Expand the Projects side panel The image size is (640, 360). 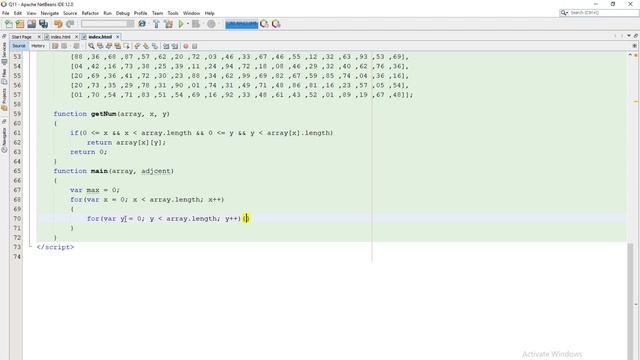click(x=4, y=100)
